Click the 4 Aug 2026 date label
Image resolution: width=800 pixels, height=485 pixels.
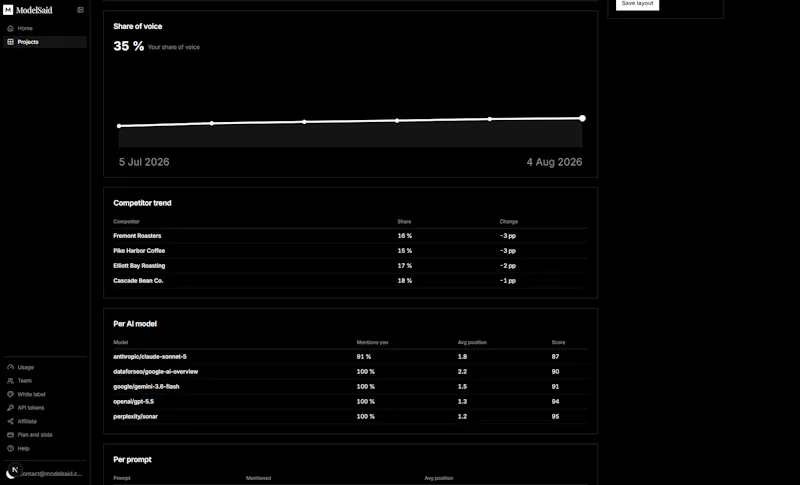[554, 162]
